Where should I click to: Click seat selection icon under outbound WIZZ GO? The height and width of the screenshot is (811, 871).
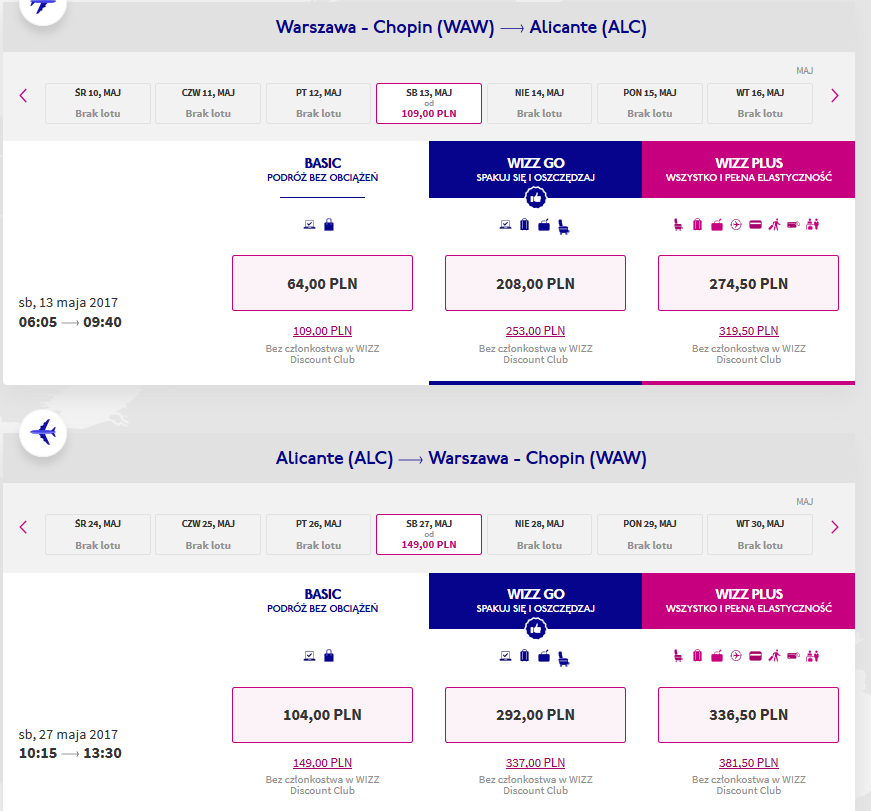pos(563,227)
